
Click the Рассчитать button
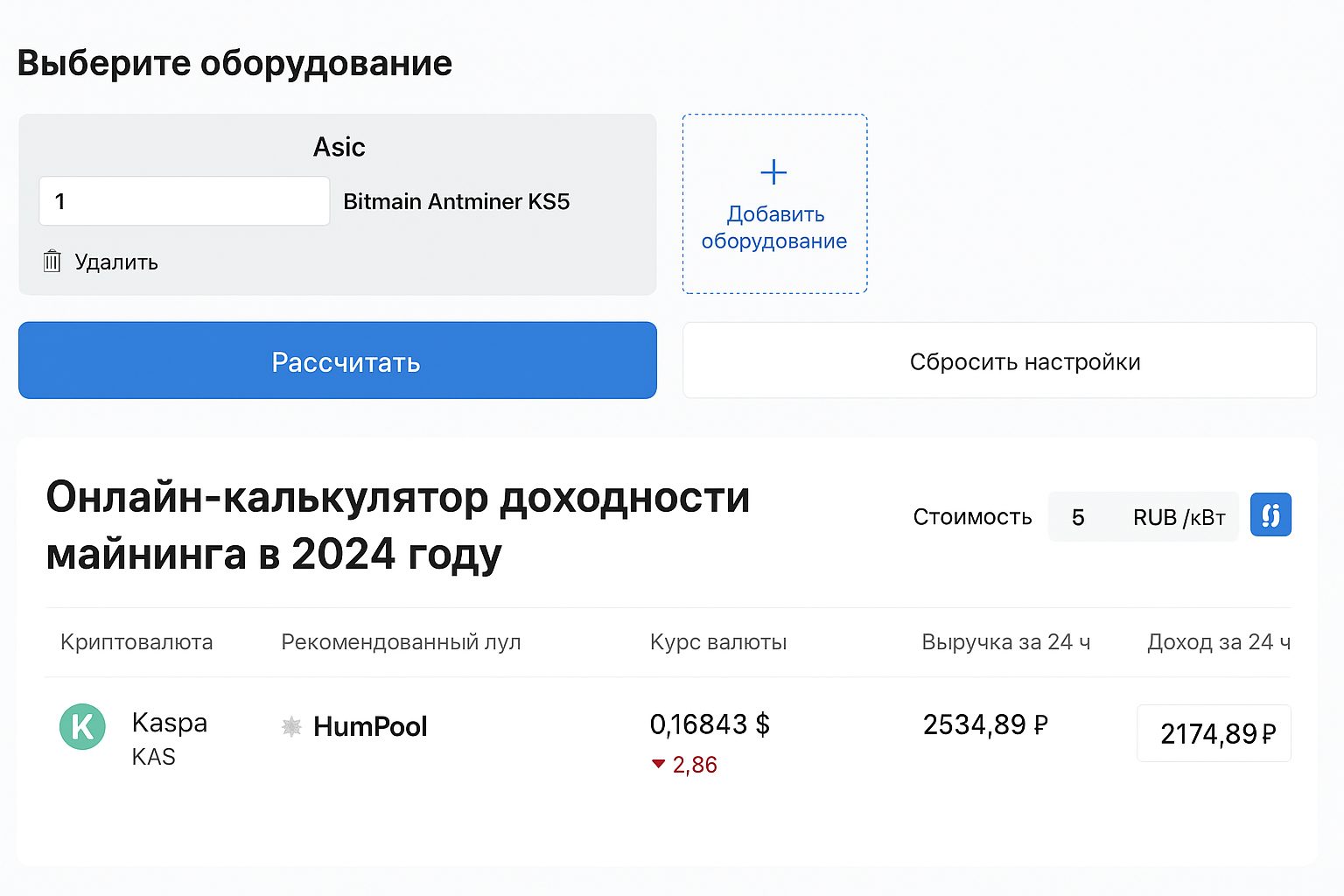click(338, 360)
